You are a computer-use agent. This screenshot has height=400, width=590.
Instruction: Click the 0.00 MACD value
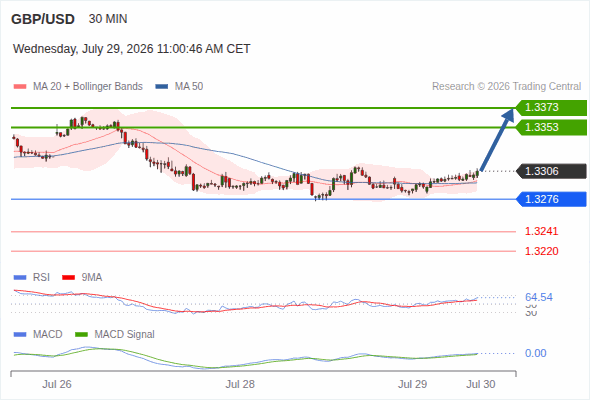[535, 353]
